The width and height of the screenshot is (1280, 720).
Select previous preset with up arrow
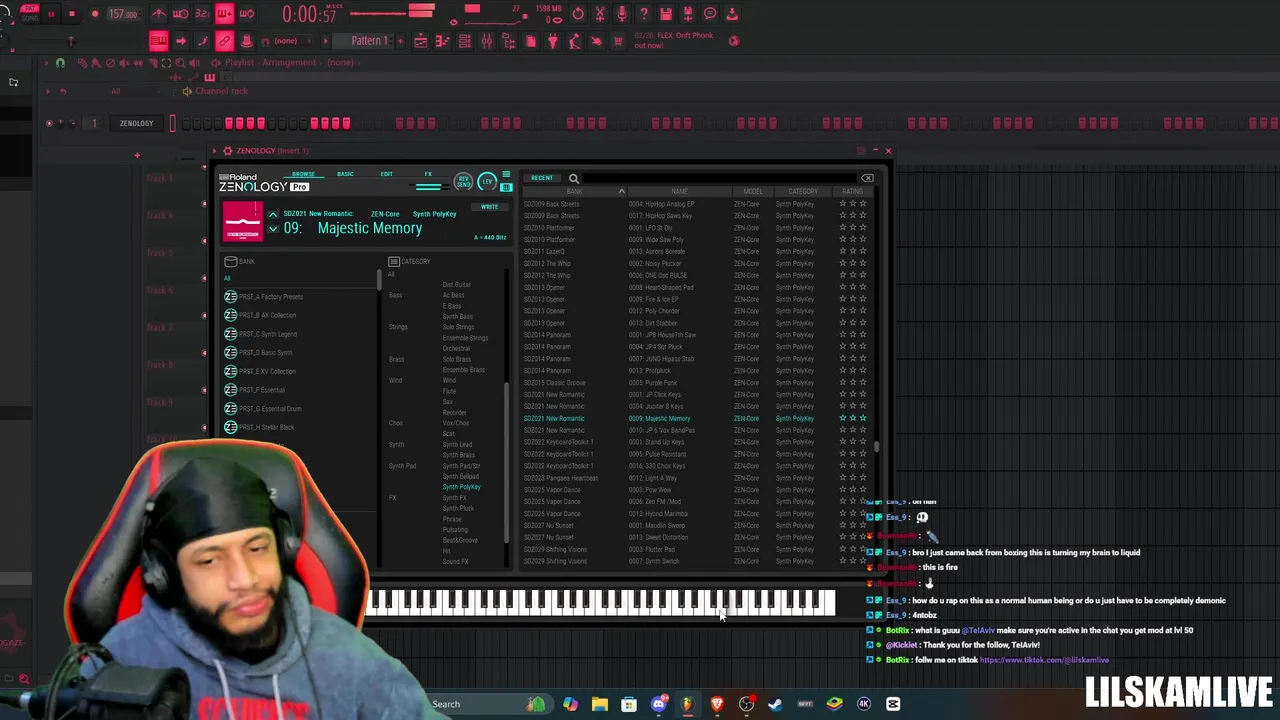[x=272, y=214]
